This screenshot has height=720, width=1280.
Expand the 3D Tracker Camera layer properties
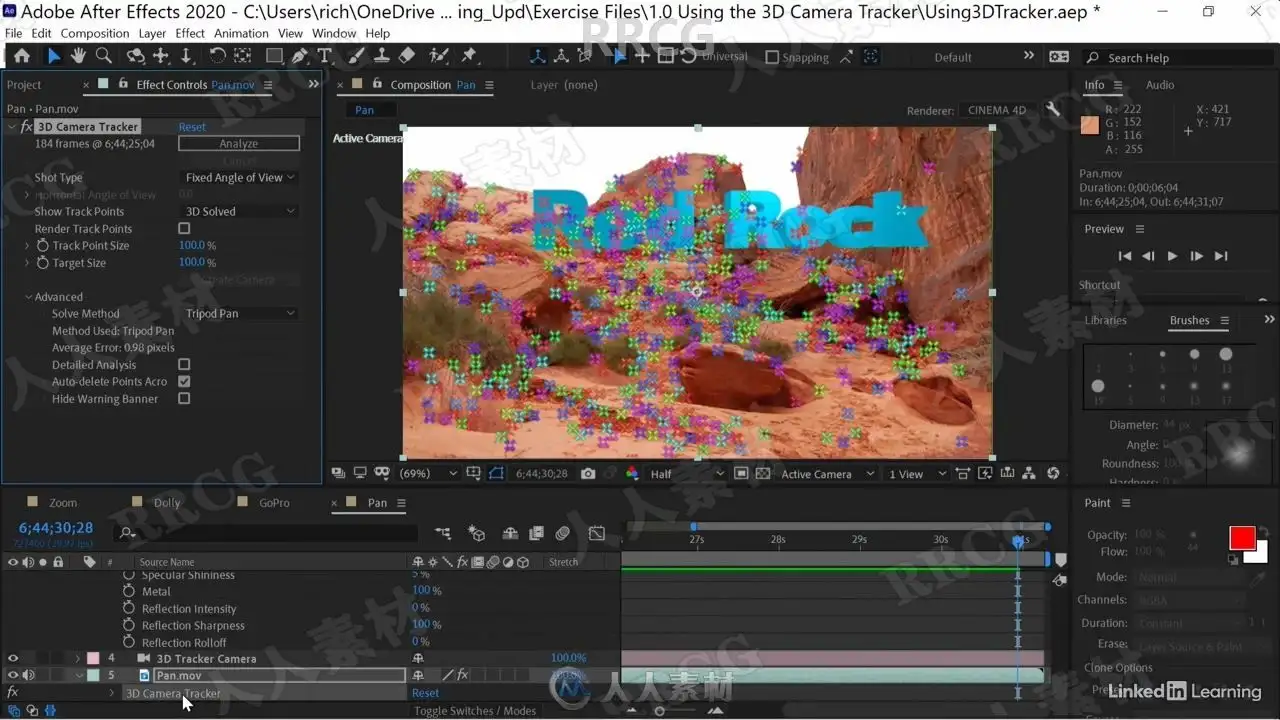(x=78, y=659)
